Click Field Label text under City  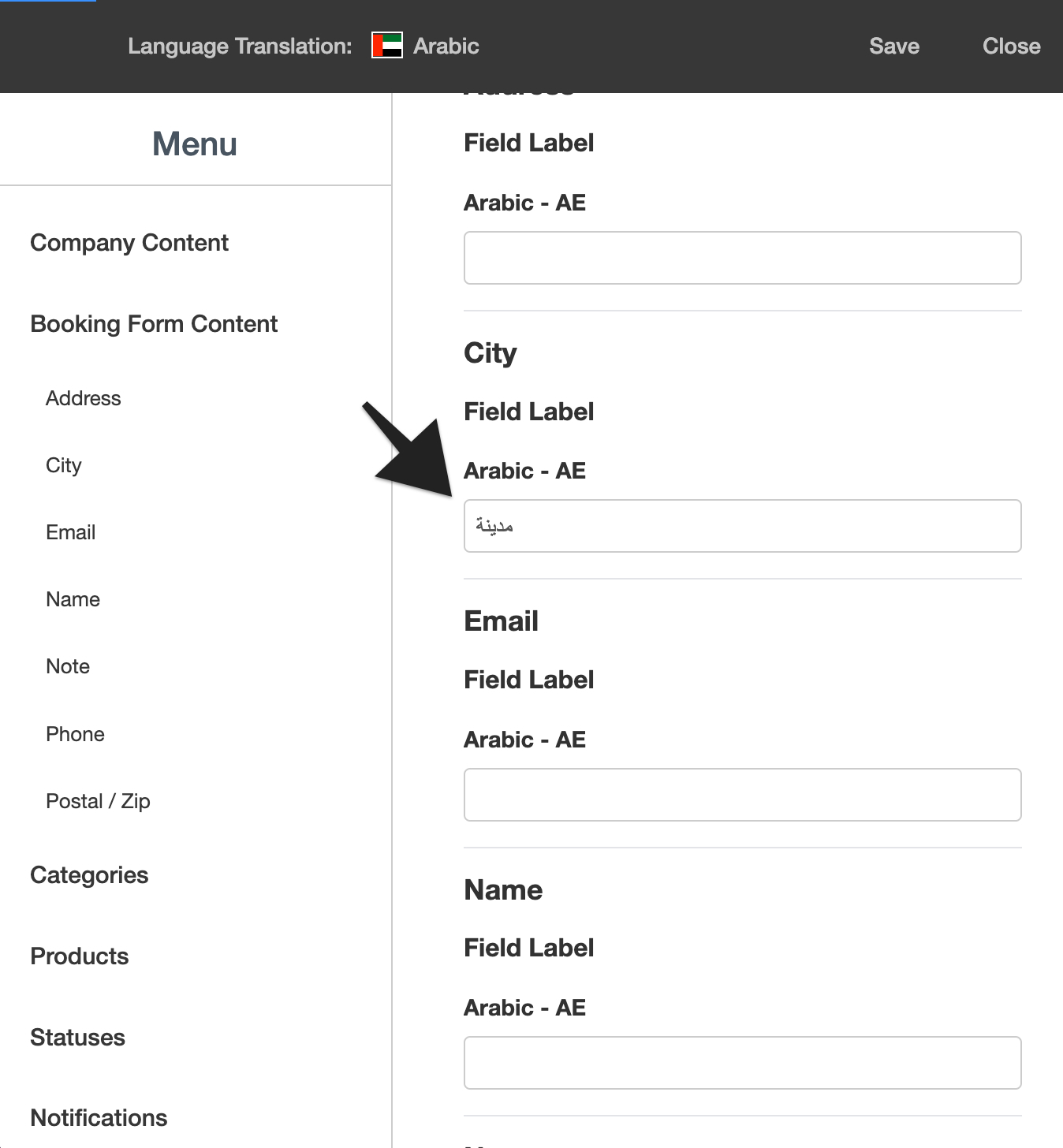coord(529,412)
